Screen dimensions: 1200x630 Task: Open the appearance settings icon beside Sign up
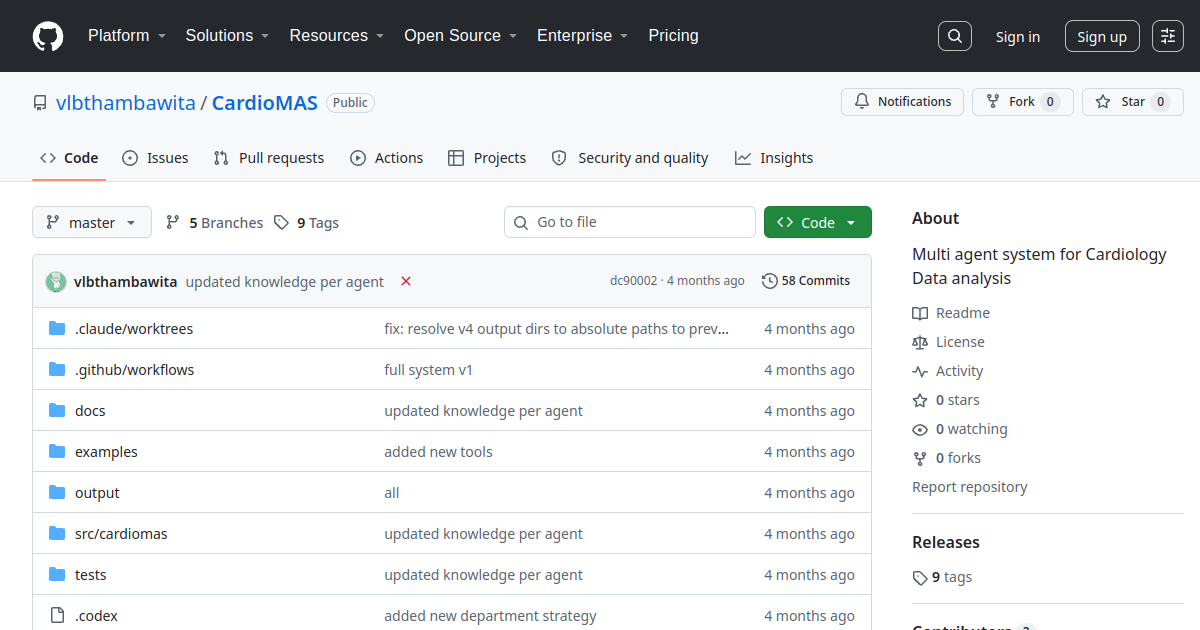coord(1168,36)
